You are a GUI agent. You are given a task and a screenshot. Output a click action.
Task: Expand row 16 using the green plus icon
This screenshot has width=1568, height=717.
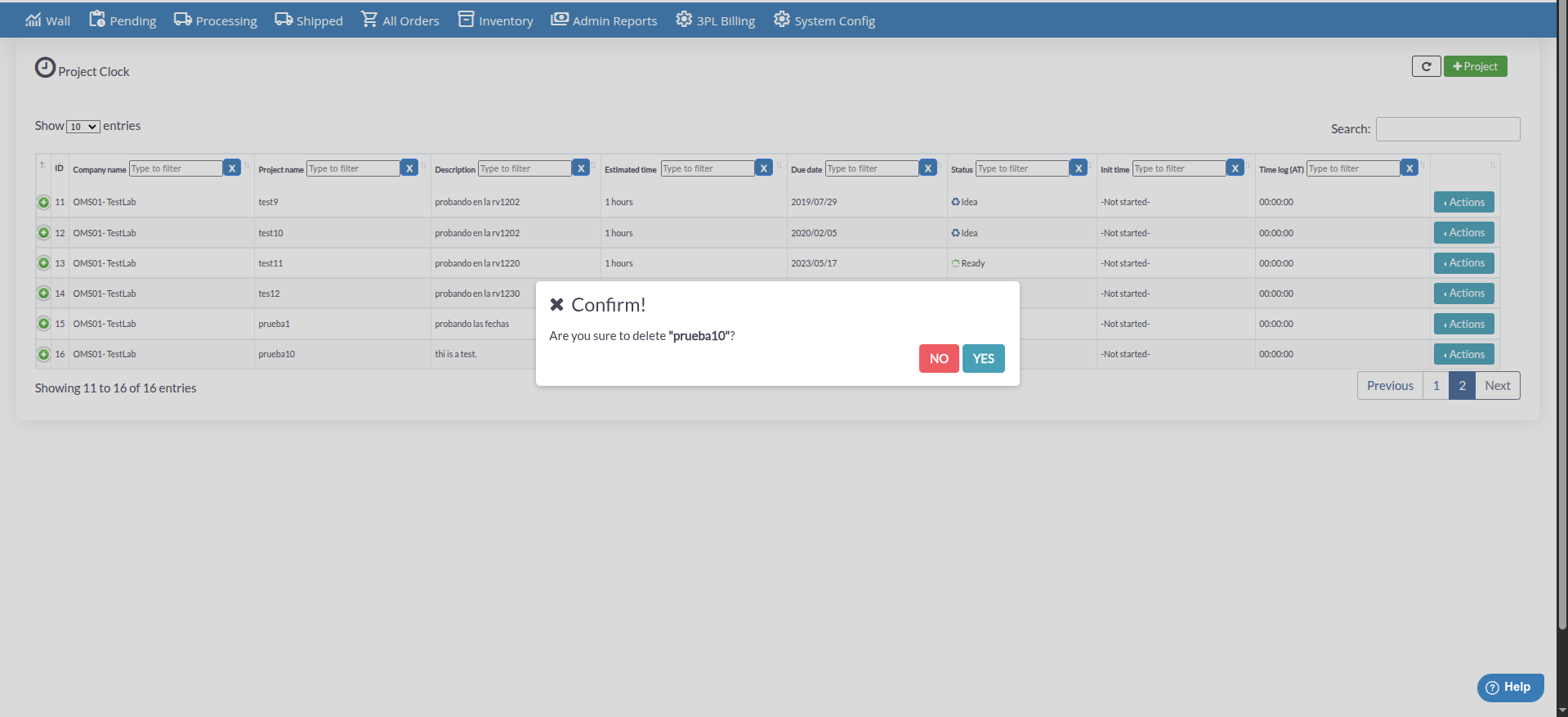pyautogui.click(x=44, y=354)
